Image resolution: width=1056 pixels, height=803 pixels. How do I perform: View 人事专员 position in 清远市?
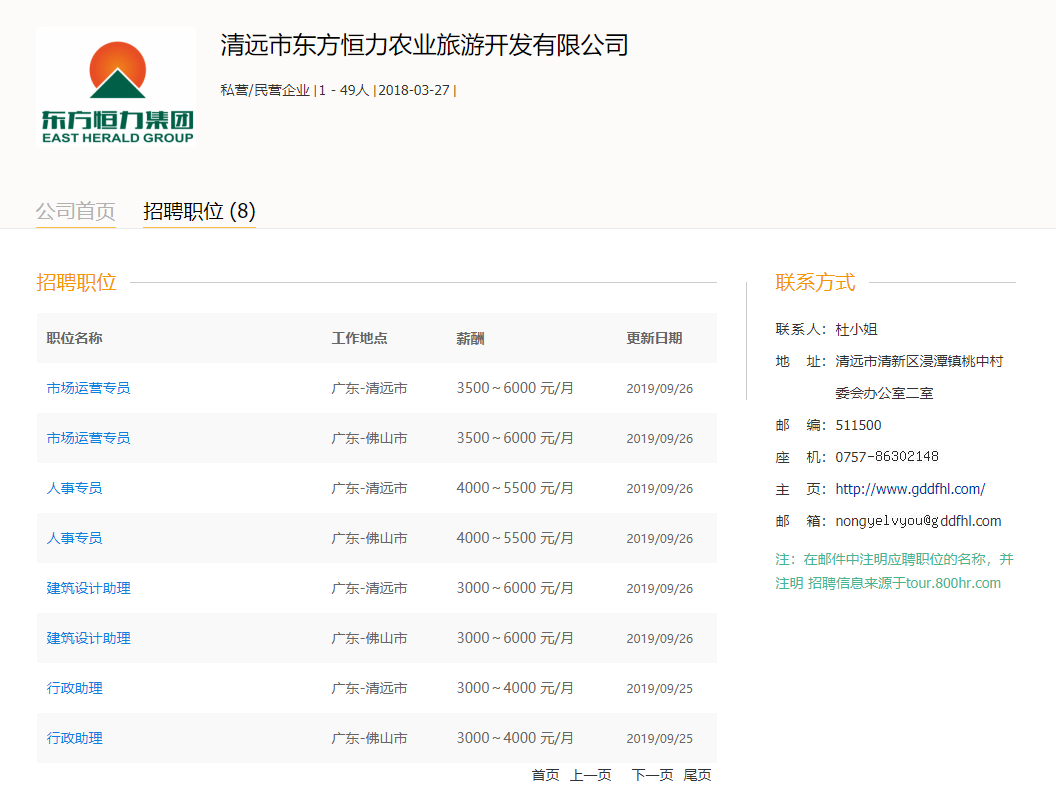[x=74, y=488]
